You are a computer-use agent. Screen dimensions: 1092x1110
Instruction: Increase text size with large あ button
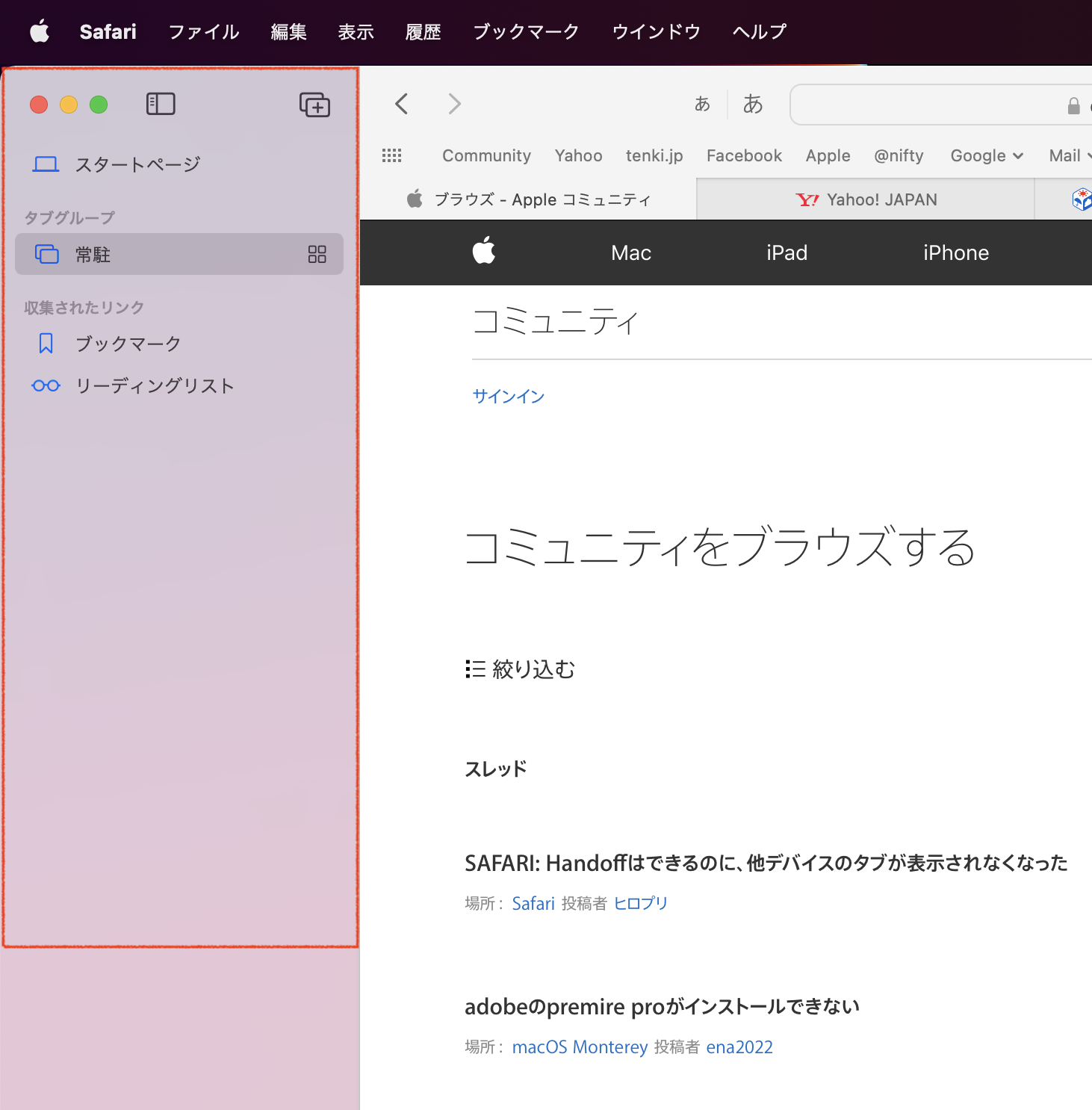coord(752,104)
